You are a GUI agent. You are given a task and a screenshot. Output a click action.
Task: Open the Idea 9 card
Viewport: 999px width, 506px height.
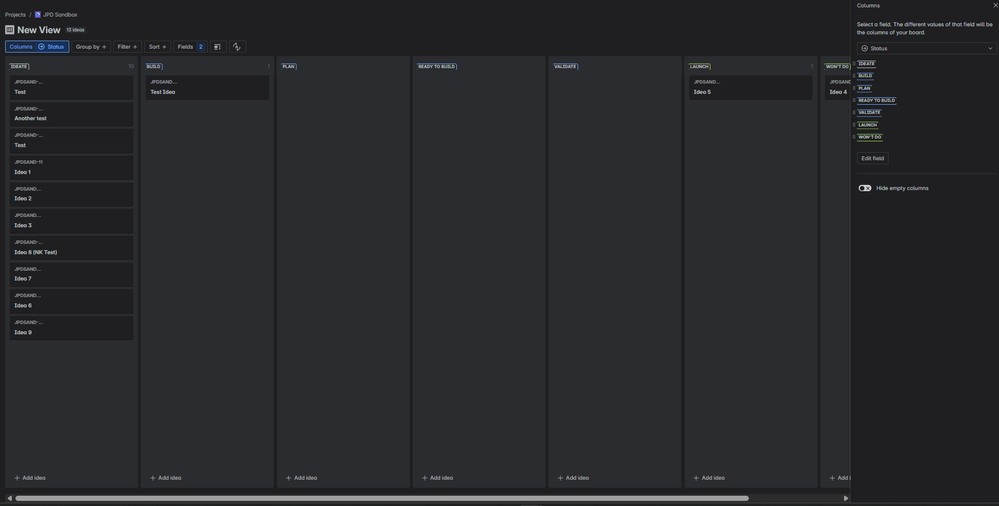click(71, 328)
